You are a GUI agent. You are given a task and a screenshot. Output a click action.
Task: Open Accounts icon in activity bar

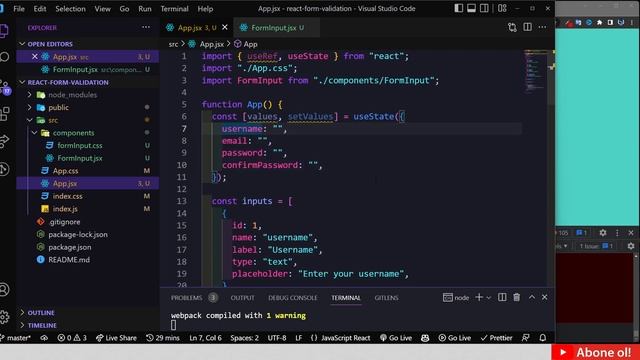pos(4,289)
